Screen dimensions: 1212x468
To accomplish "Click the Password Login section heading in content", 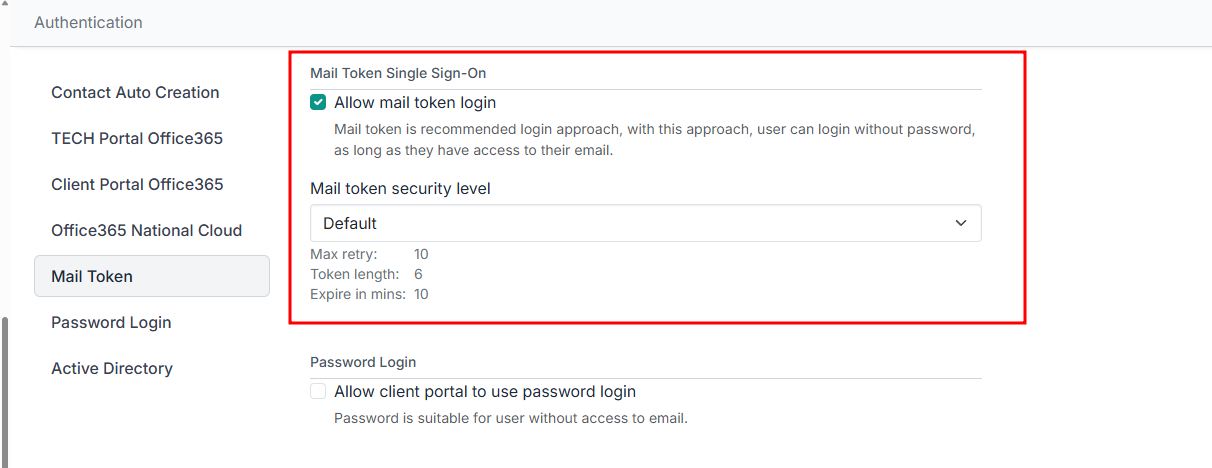I will tap(363, 362).
